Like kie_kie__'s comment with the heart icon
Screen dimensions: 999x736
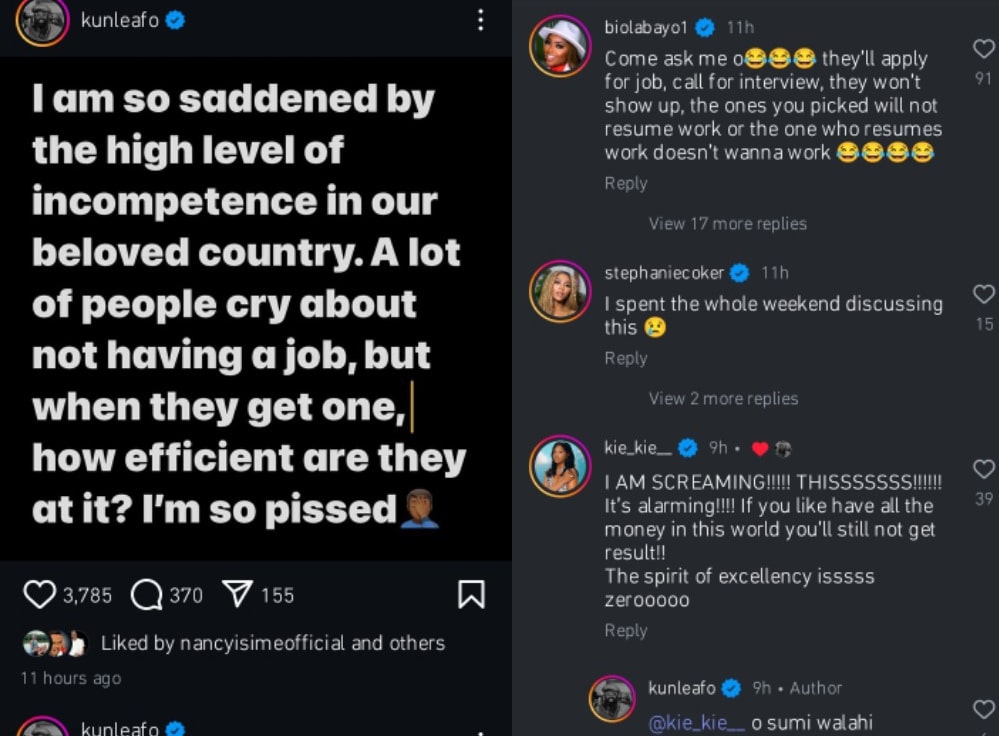(x=983, y=470)
